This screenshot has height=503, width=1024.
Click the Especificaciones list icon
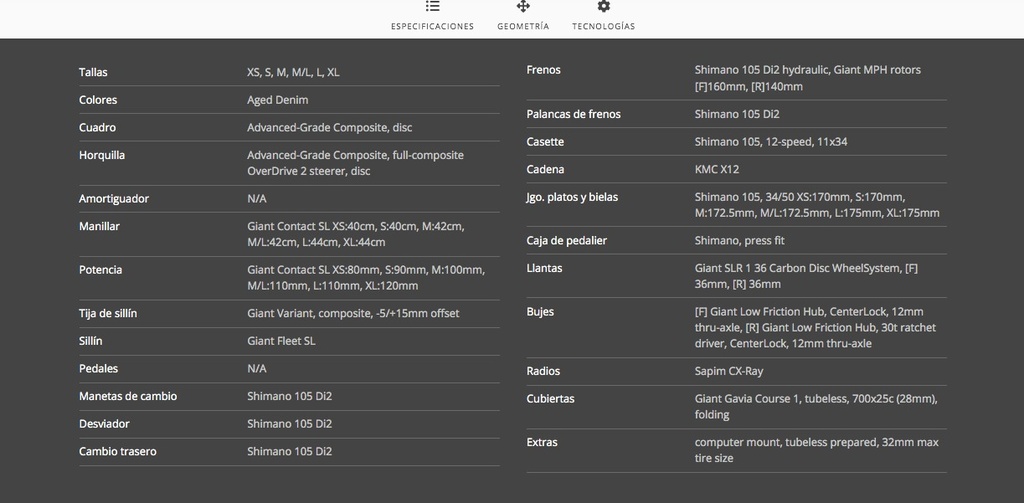(432, 7)
